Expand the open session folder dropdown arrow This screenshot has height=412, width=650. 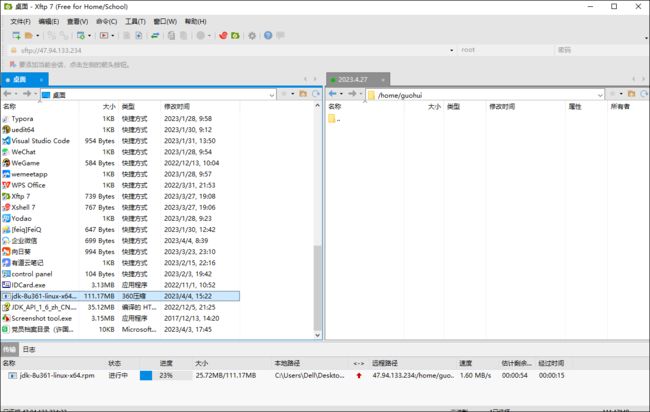[38, 36]
